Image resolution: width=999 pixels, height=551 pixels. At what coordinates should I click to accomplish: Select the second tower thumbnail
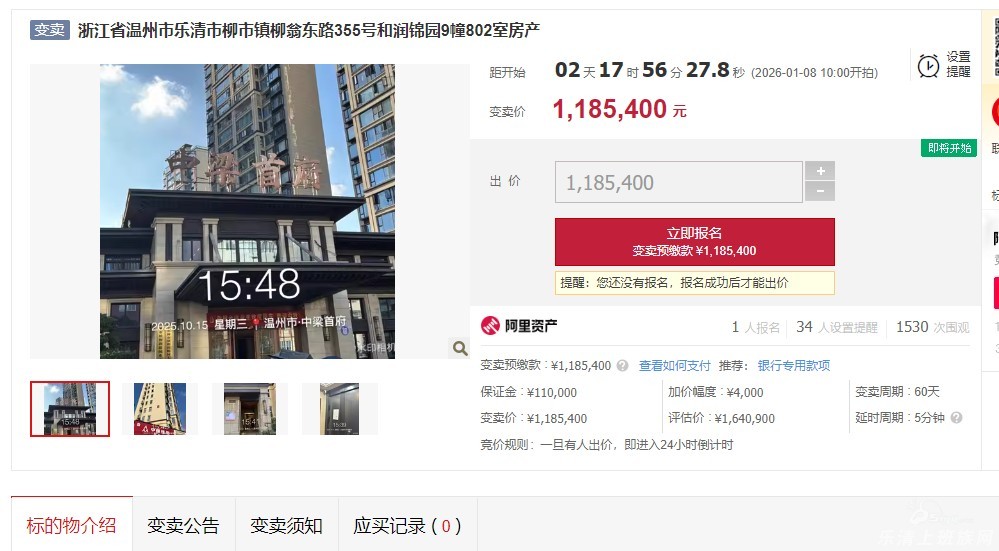[160, 409]
